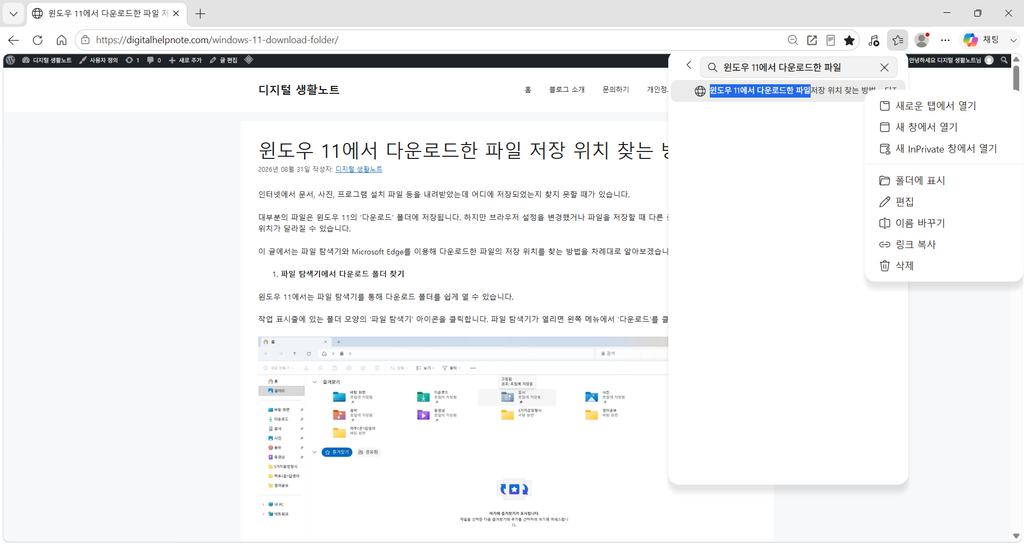1024x544 pixels.
Task: Select 링크 복사 in the context menu
Action: point(944,244)
